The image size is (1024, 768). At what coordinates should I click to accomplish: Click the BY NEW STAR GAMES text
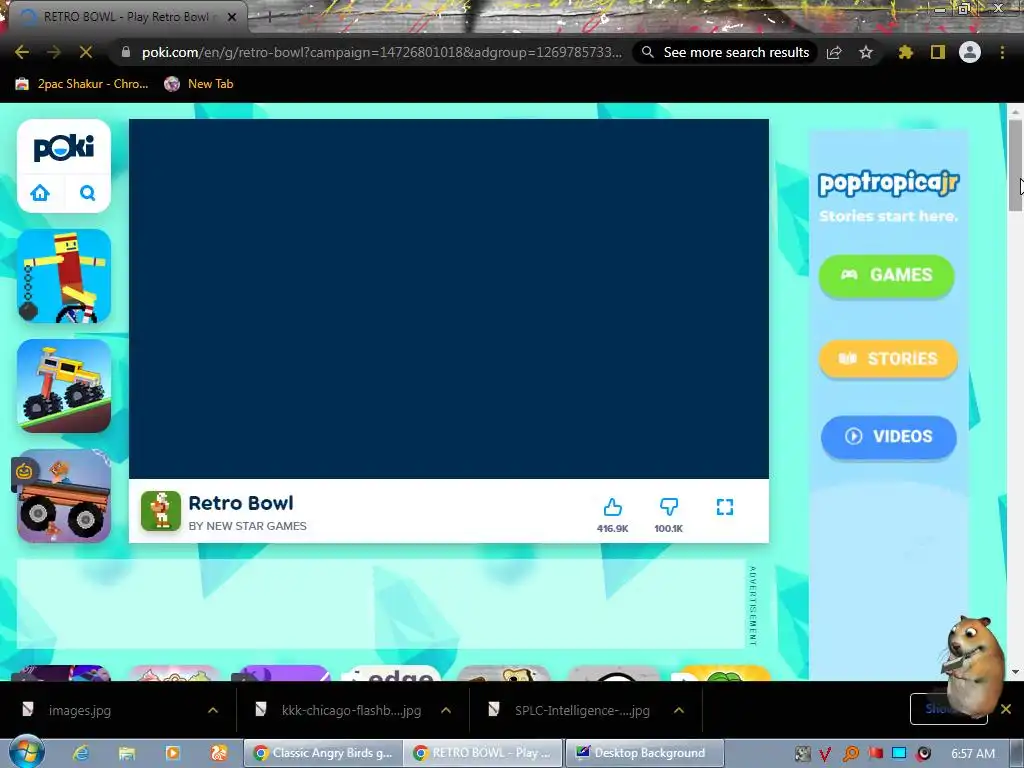[248, 526]
